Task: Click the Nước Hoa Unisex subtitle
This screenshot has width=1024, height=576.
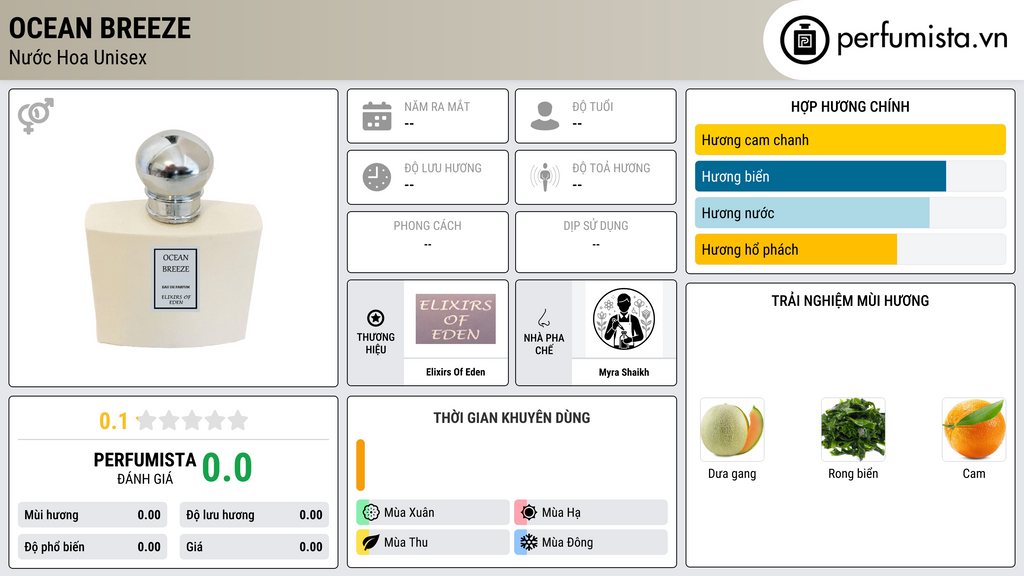Action: [78, 57]
